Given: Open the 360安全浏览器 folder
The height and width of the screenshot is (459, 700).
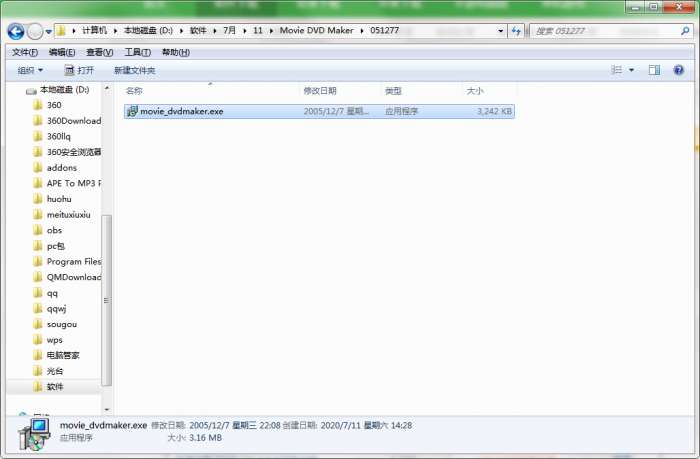Looking at the screenshot, I should (x=67, y=152).
